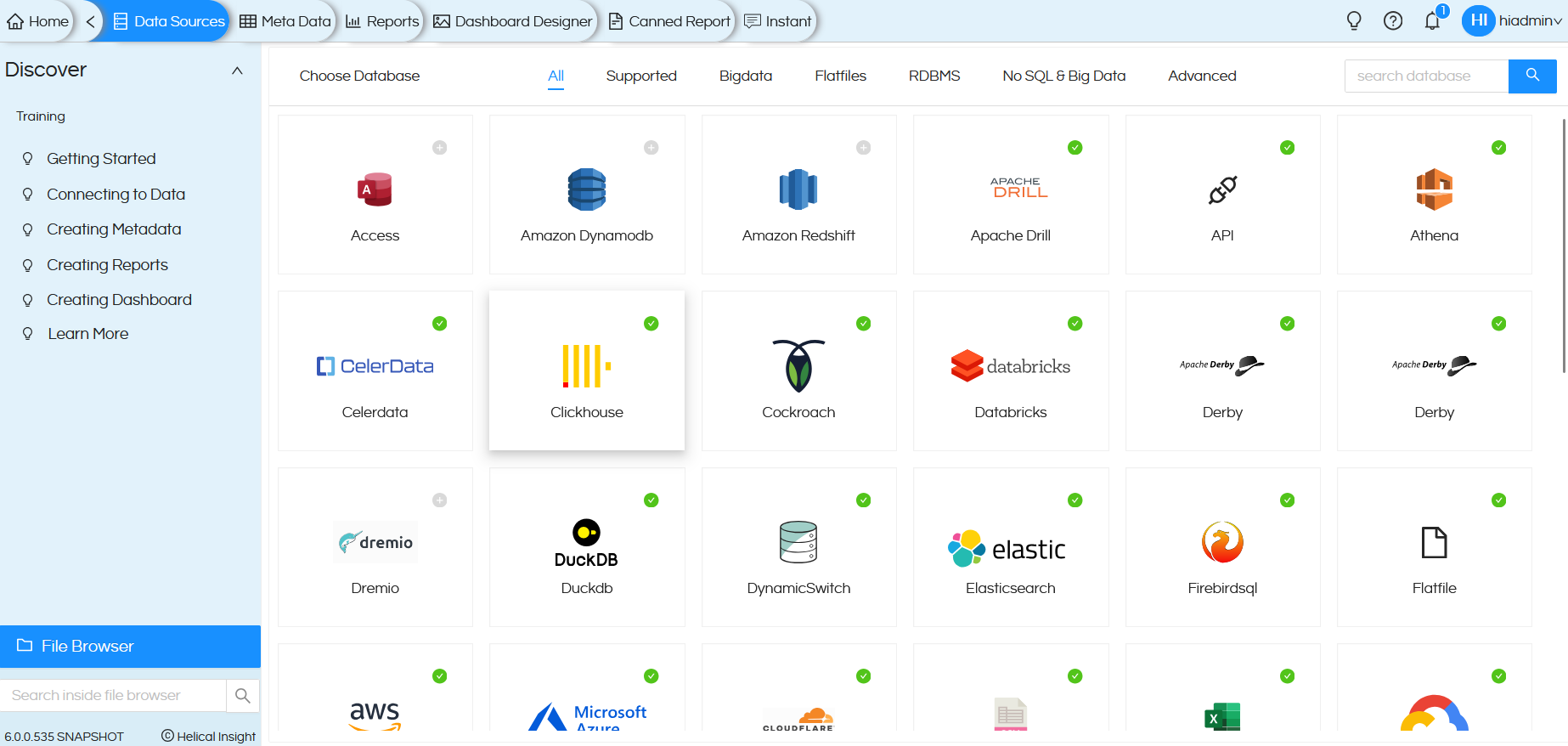1568x746 pixels.
Task: Select the API plug icon
Action: point(1222,189)
